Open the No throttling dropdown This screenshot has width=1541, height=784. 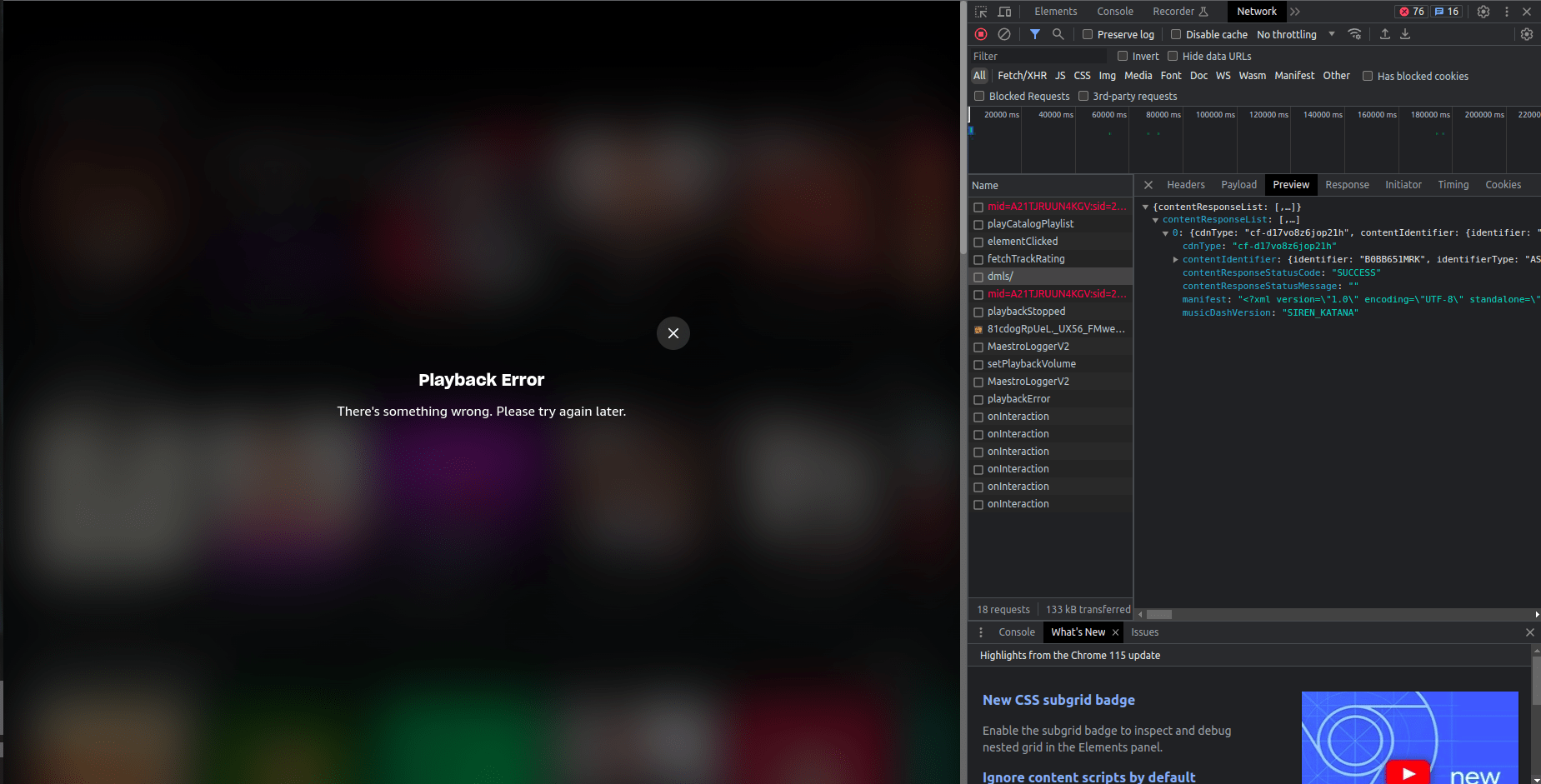click(1290, 34)
